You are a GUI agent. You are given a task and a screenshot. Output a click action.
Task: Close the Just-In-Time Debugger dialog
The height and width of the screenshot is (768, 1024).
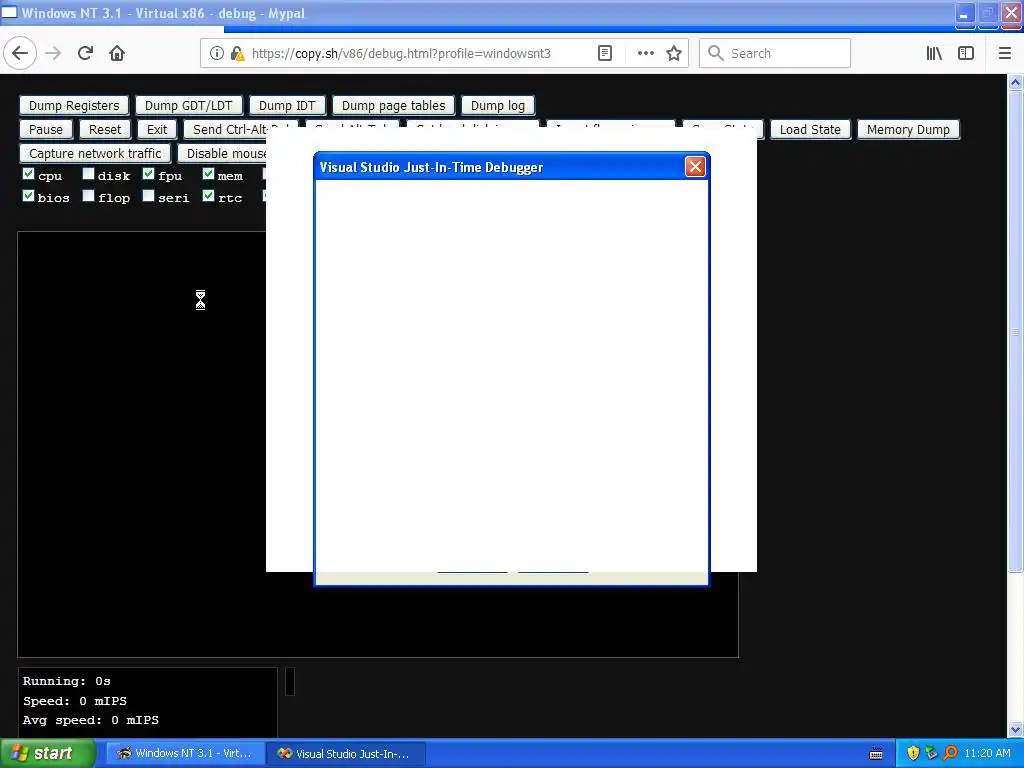pos(695,167)
